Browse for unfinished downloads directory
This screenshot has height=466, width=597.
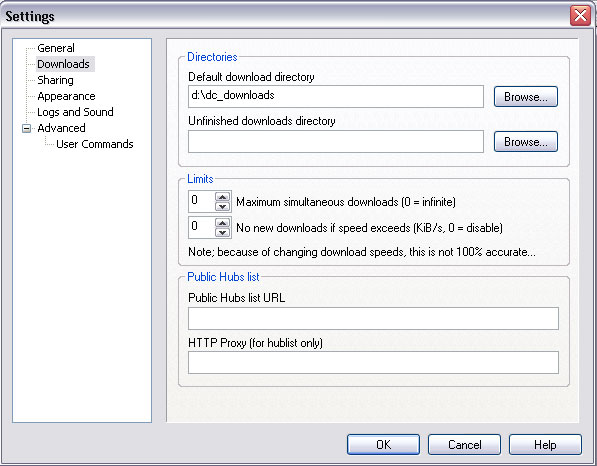point(526,142)
